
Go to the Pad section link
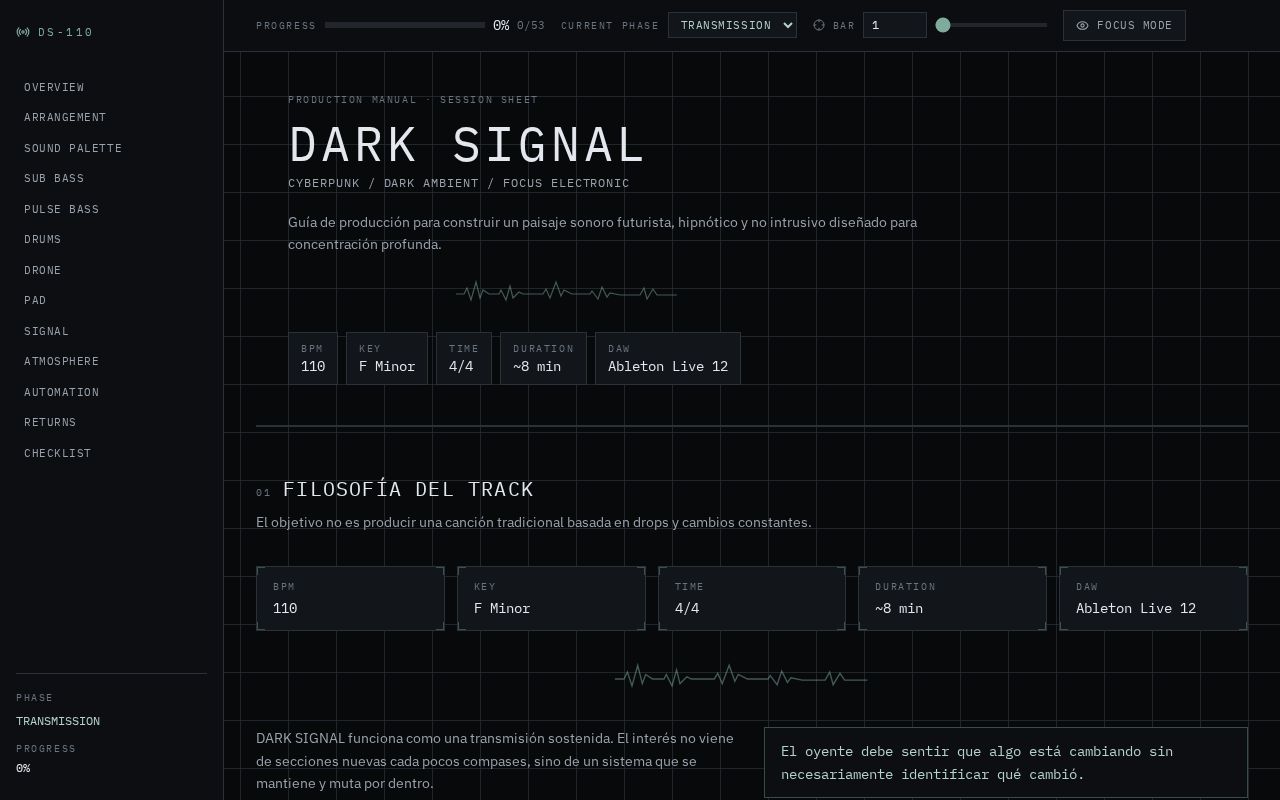pyautogui.click(x=35, y=300)
